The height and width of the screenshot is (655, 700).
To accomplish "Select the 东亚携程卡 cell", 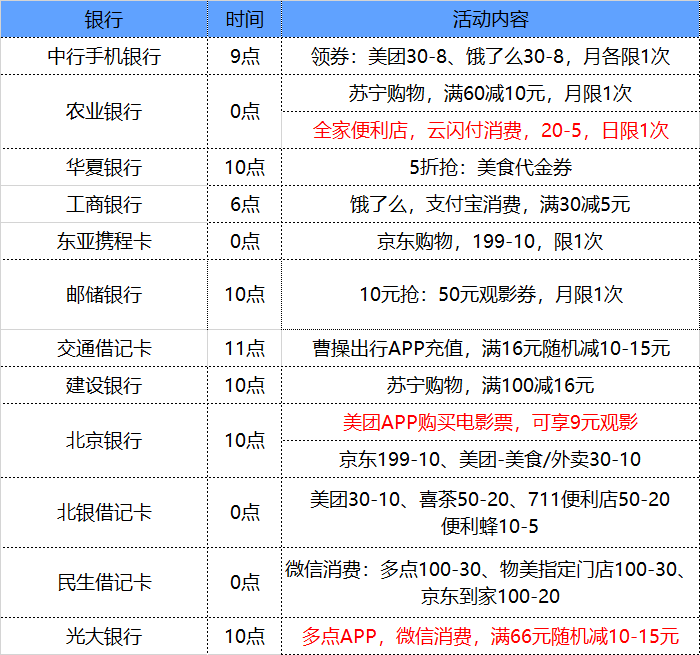I will (x=104, y=241).
